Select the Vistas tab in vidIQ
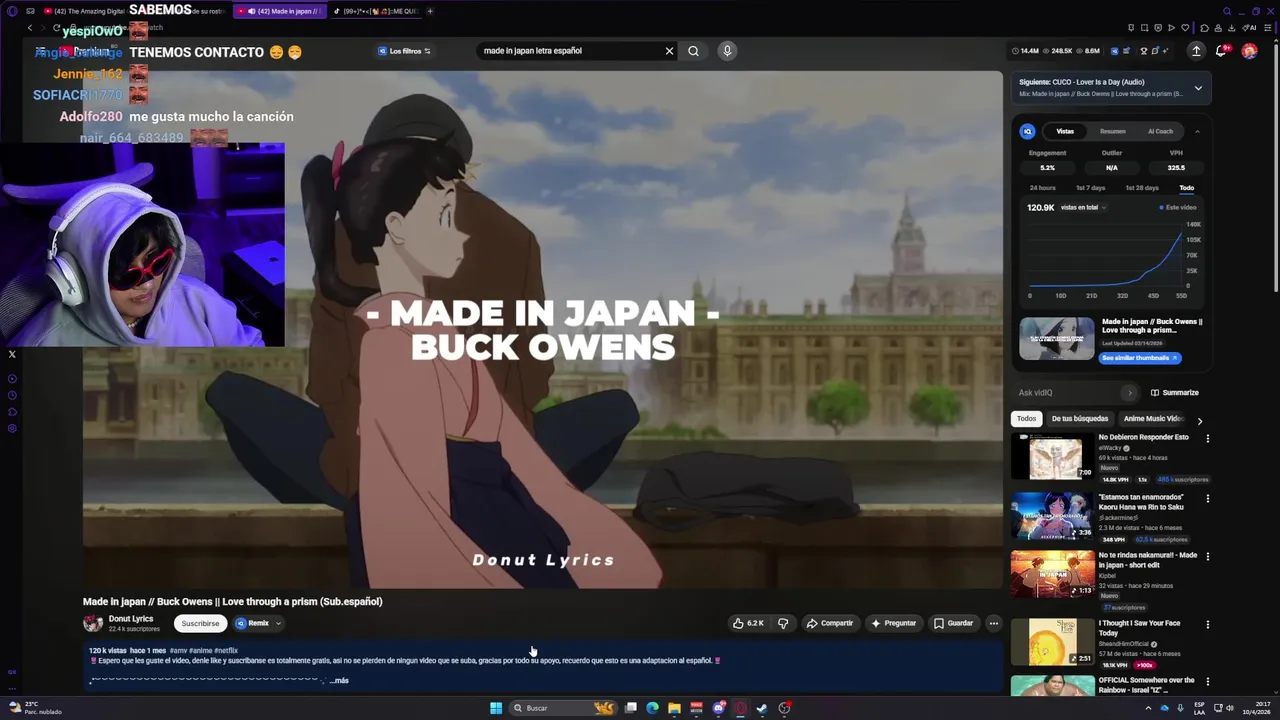 click(x=1065, y=131)
